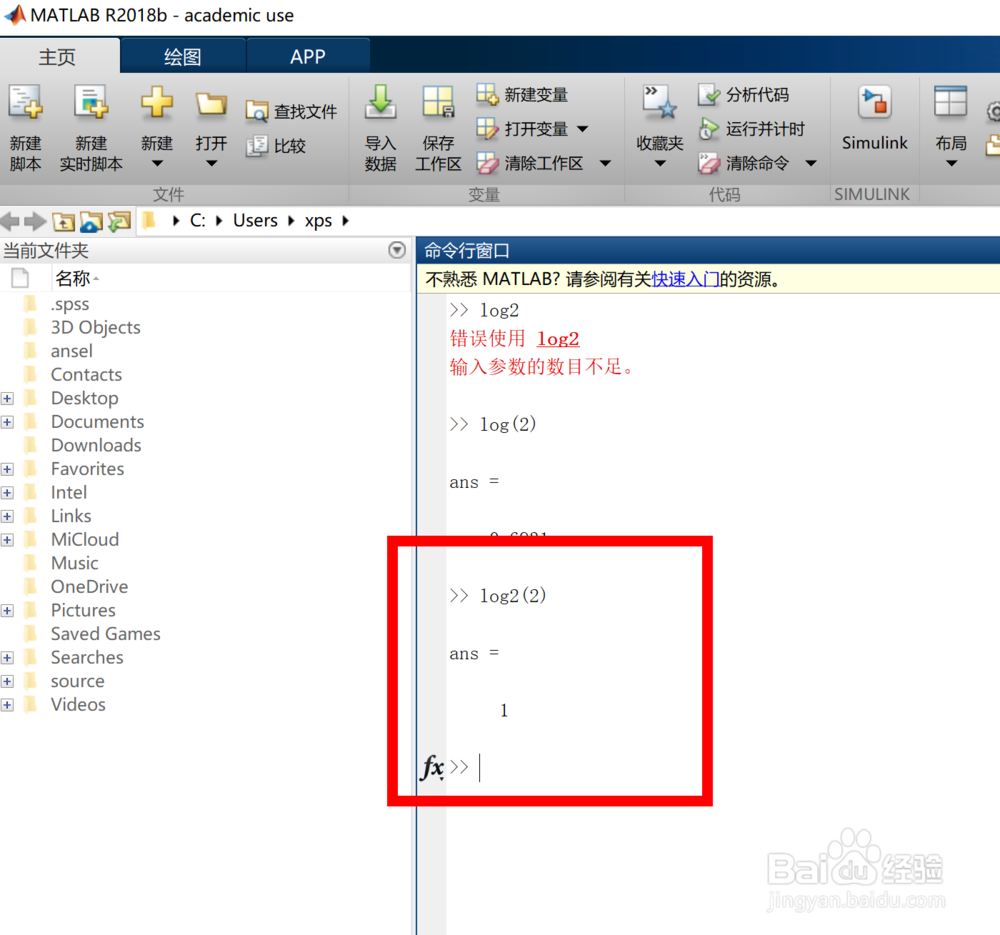Open the Open (打开) dropdown arrow
This screenshot has width=1000, height=935.
(212, 164)
